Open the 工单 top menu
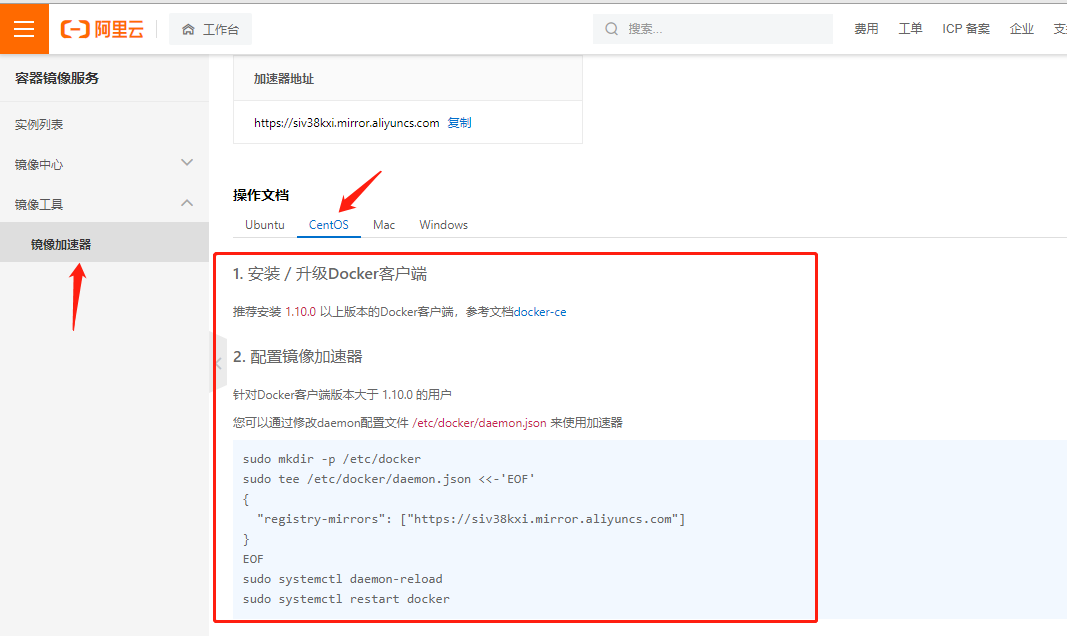This screenshot has height=636, width=1067. [910, 29]
